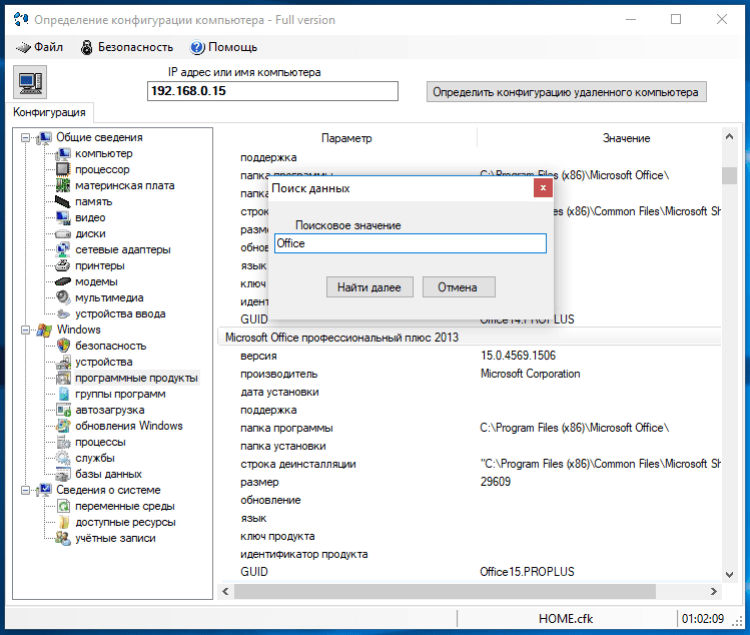Image resolution: width=750 pixels, height=635 pixels.
Task: Click the horizontal scrollbar left arrow
Action: [225, 591]
